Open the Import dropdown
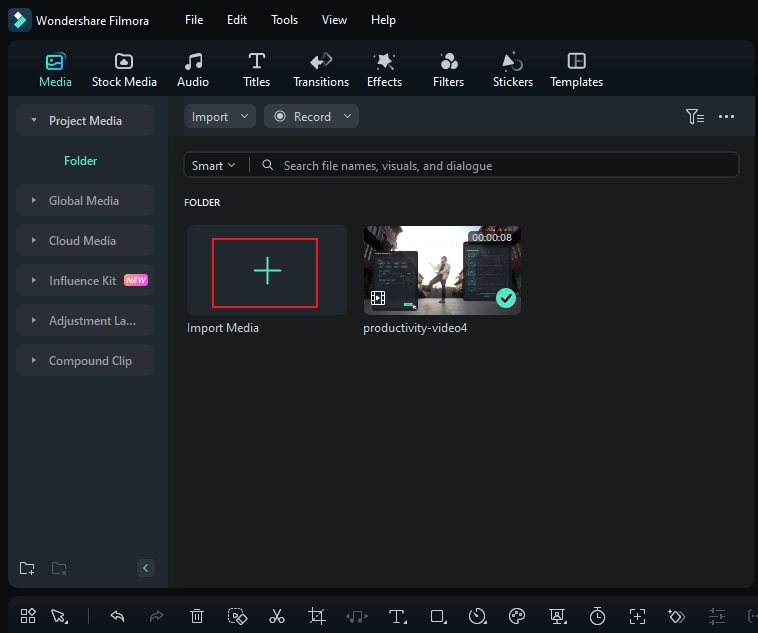The image size is (758, 633). (219, 117)
